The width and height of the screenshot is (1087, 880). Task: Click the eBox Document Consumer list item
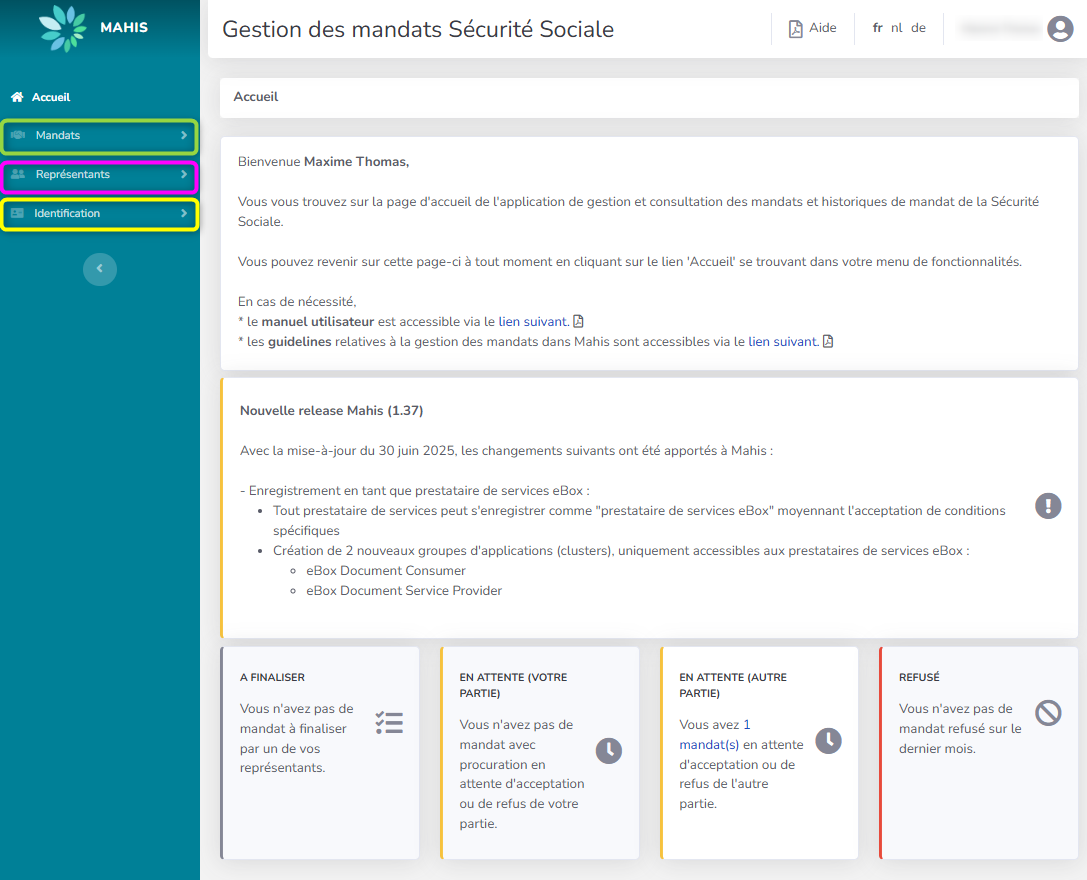(x=386, y=571)
